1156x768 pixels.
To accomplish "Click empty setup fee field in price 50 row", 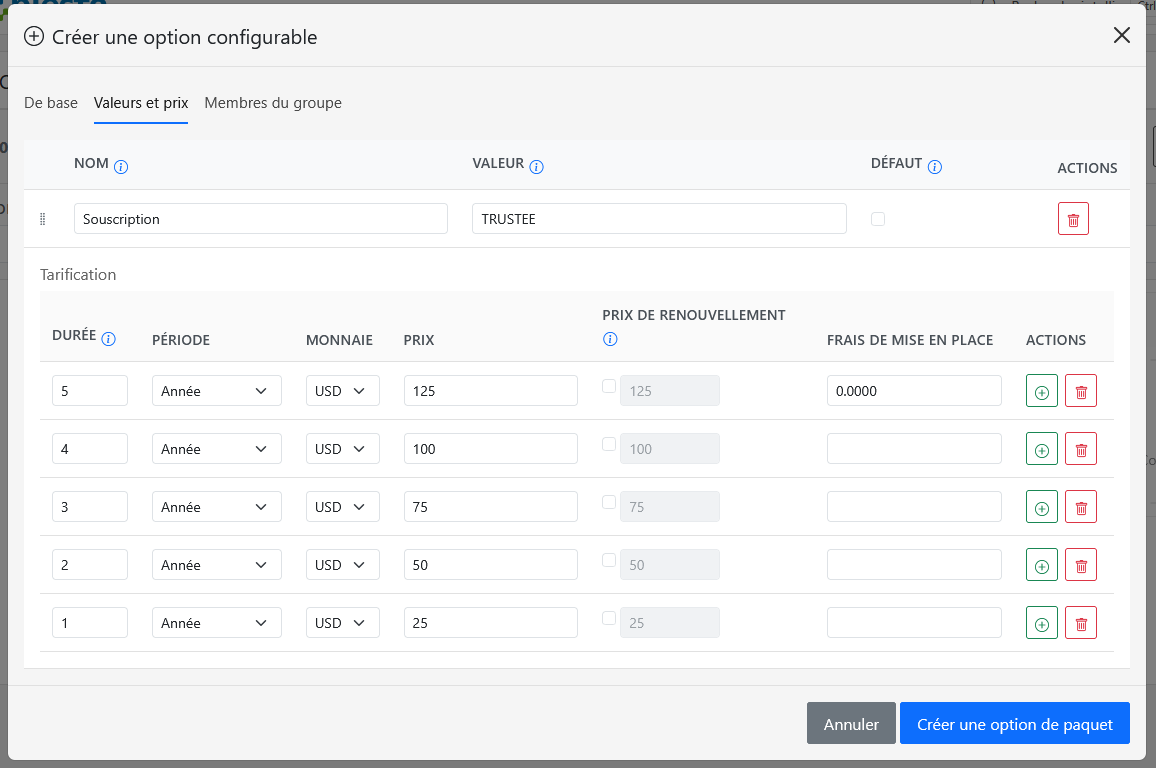I will [x=914, y=565].
